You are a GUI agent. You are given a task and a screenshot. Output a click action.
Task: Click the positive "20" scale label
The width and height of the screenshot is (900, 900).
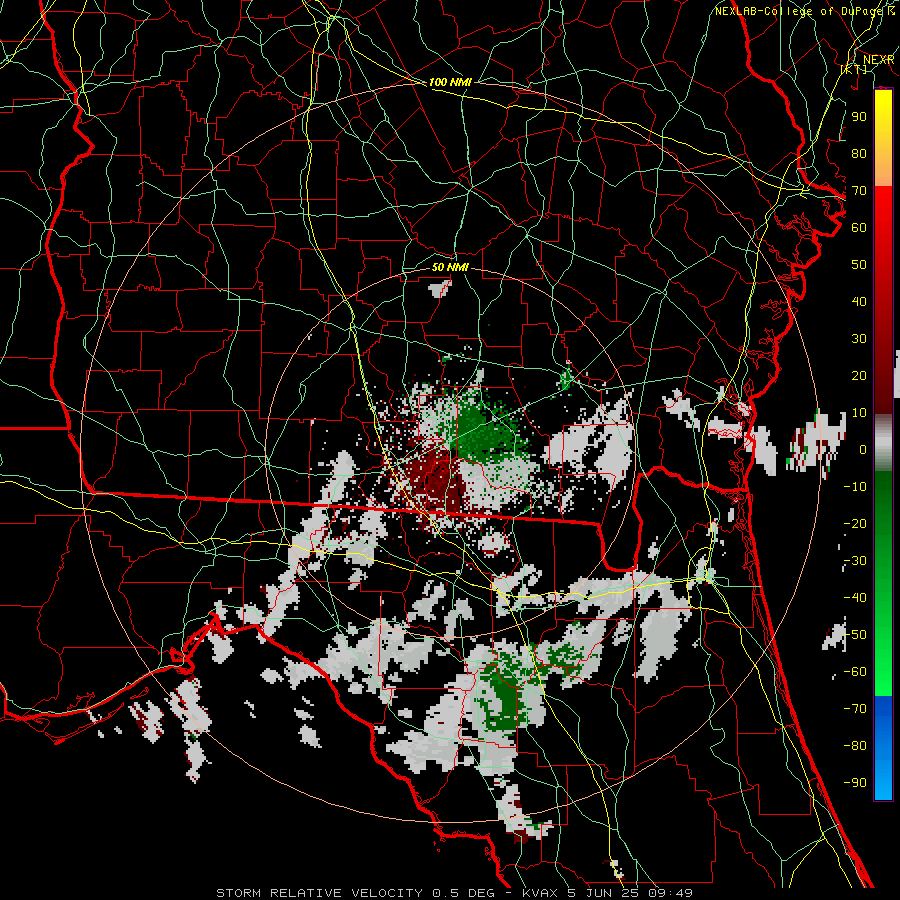(x=859, y=375)
